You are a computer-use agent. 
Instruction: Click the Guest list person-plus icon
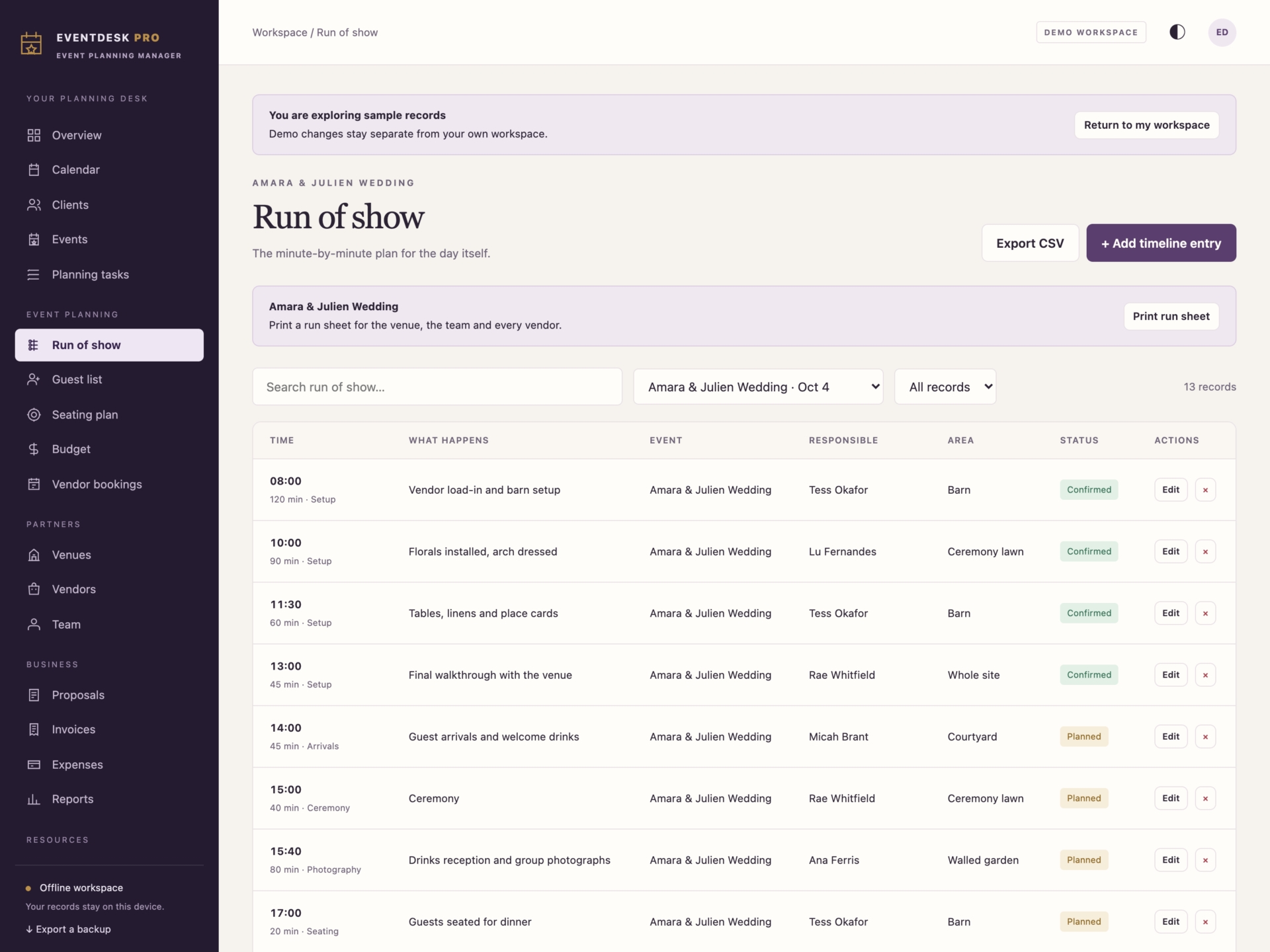click(x=34, y=379)
